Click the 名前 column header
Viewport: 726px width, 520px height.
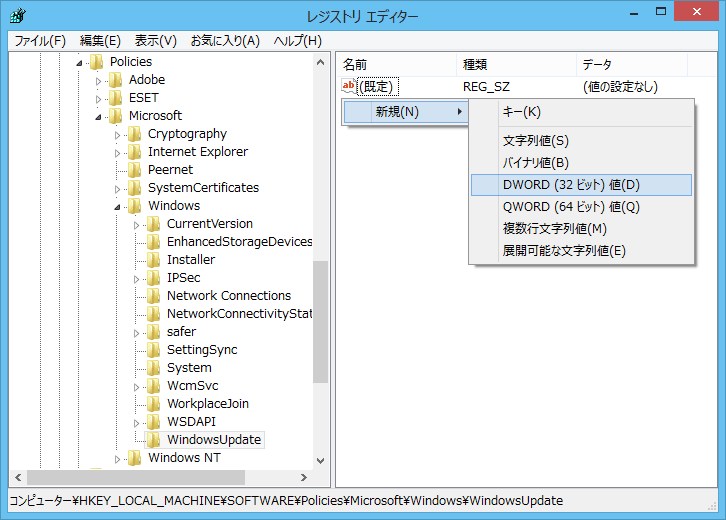click(x=397, y=64)
